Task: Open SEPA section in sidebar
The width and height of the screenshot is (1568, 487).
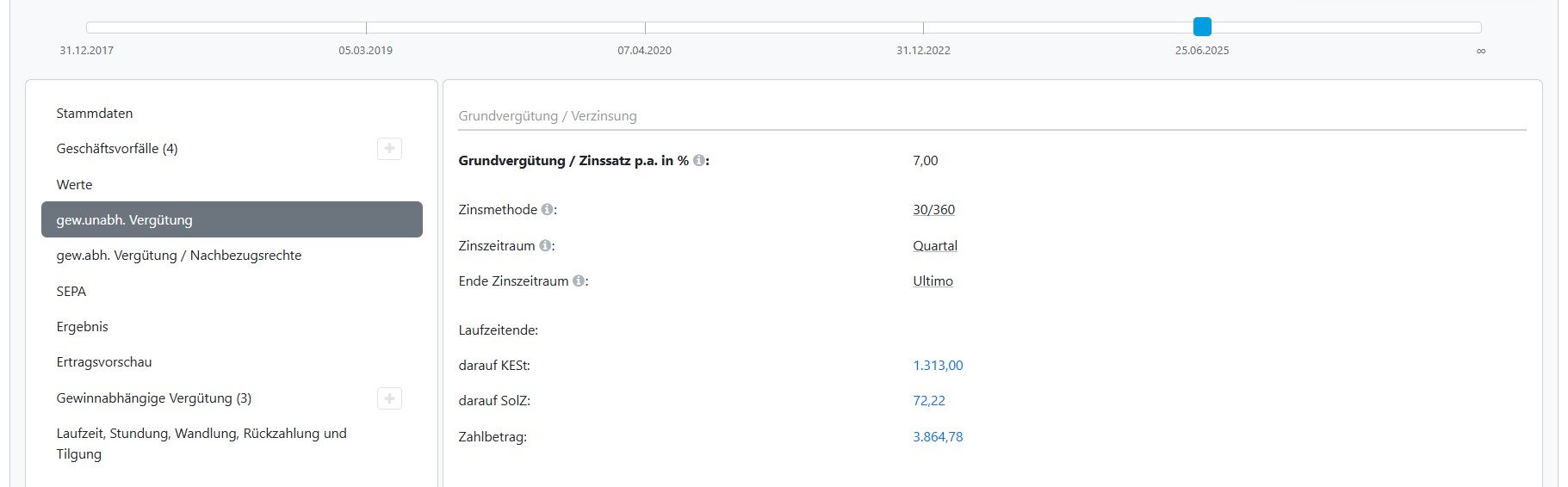Action: tap(71, 292)
